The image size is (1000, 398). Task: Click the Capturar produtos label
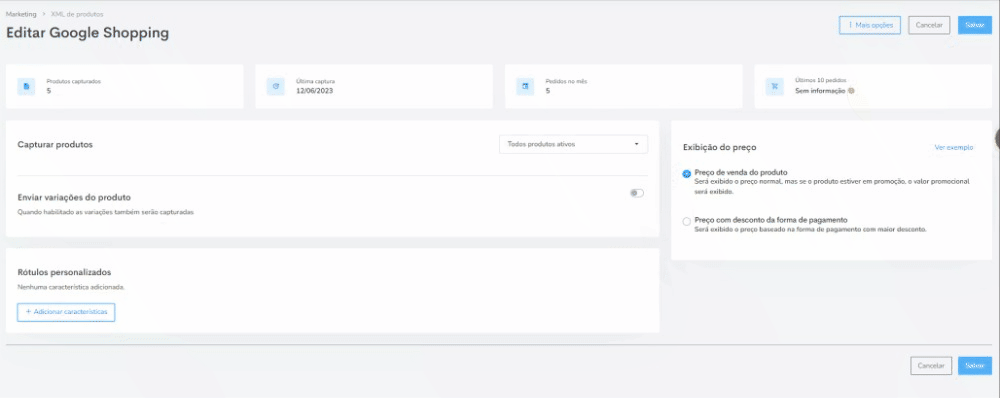[55, 145]
